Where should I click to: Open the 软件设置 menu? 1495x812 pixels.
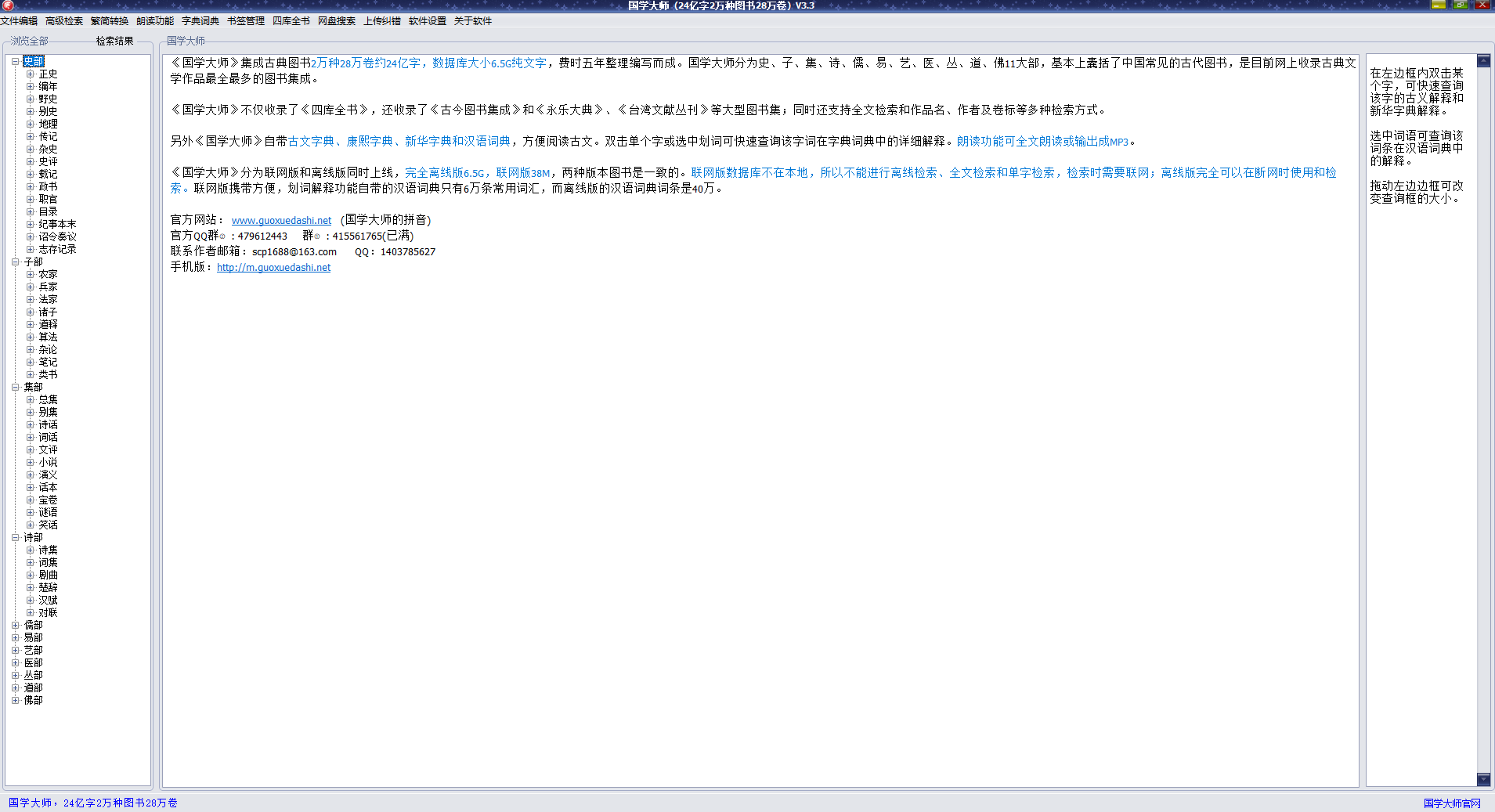(428, 21)
